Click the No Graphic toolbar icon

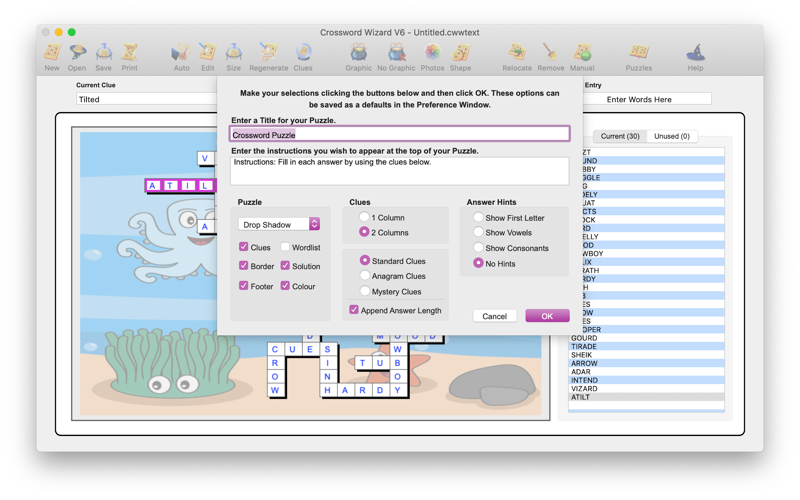(x=396, y=52)
